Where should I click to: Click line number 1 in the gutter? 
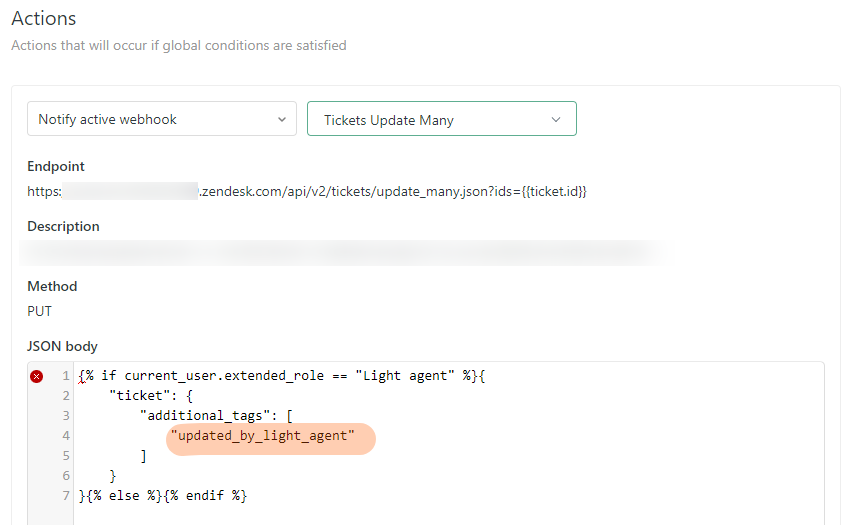click(64, 376)
